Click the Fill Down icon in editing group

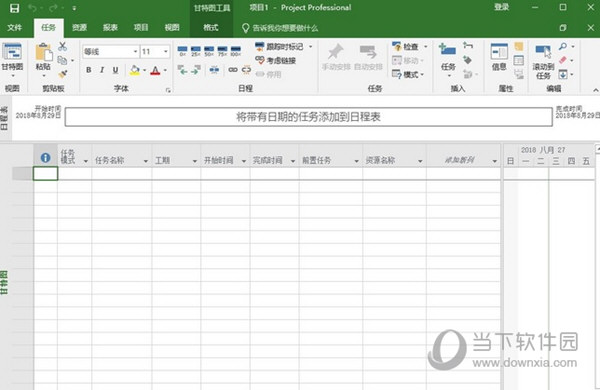pos(562,74)
